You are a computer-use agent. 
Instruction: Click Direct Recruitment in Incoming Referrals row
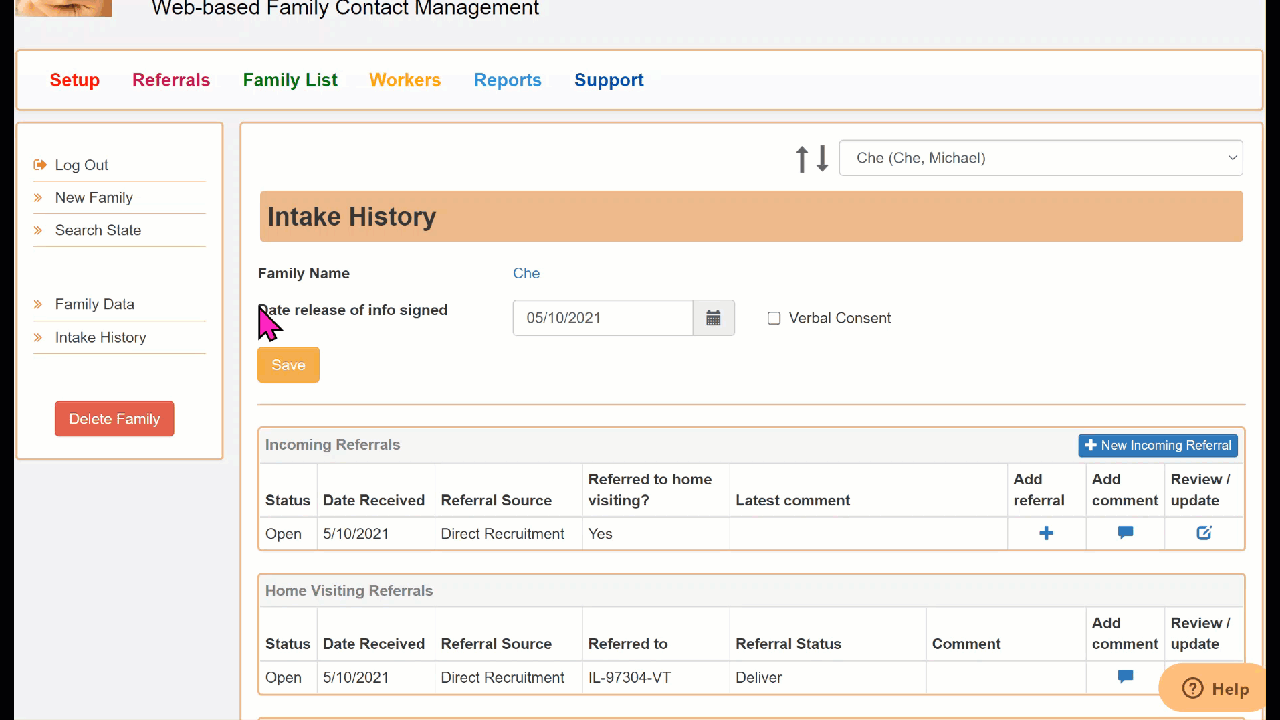(503, 533)
